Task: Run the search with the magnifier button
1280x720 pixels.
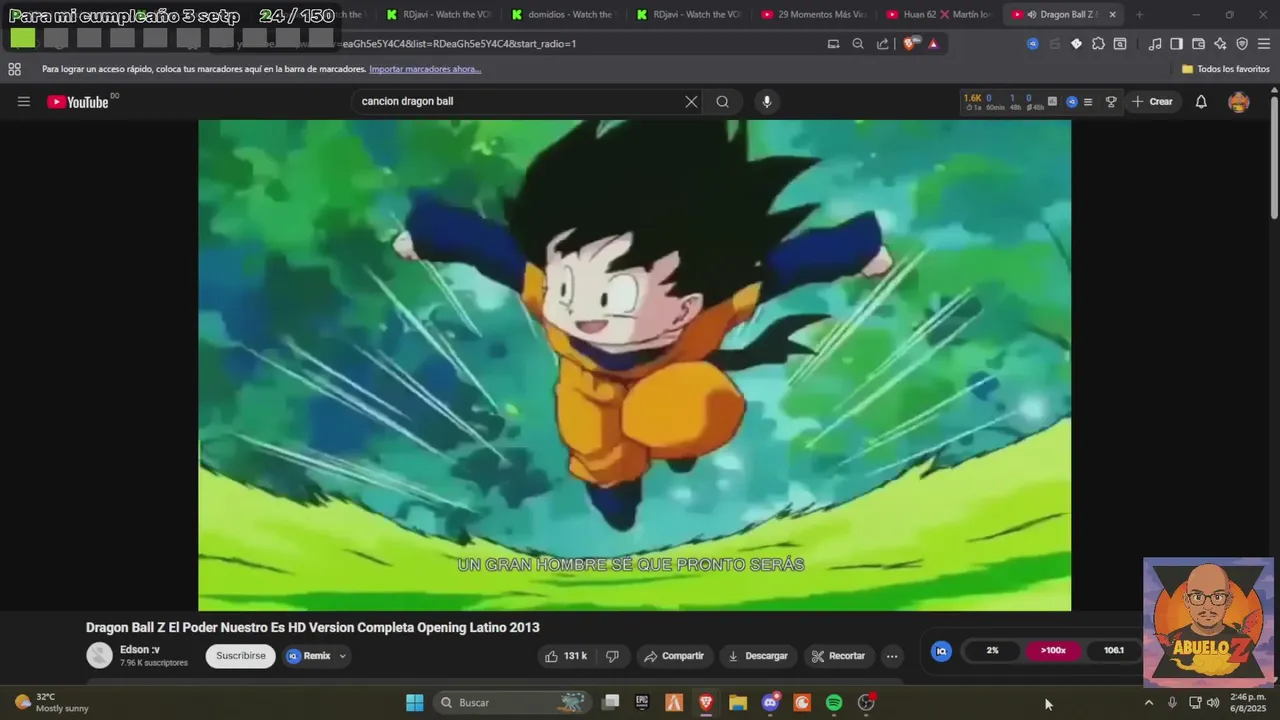Action: click(x=722, y=101)
